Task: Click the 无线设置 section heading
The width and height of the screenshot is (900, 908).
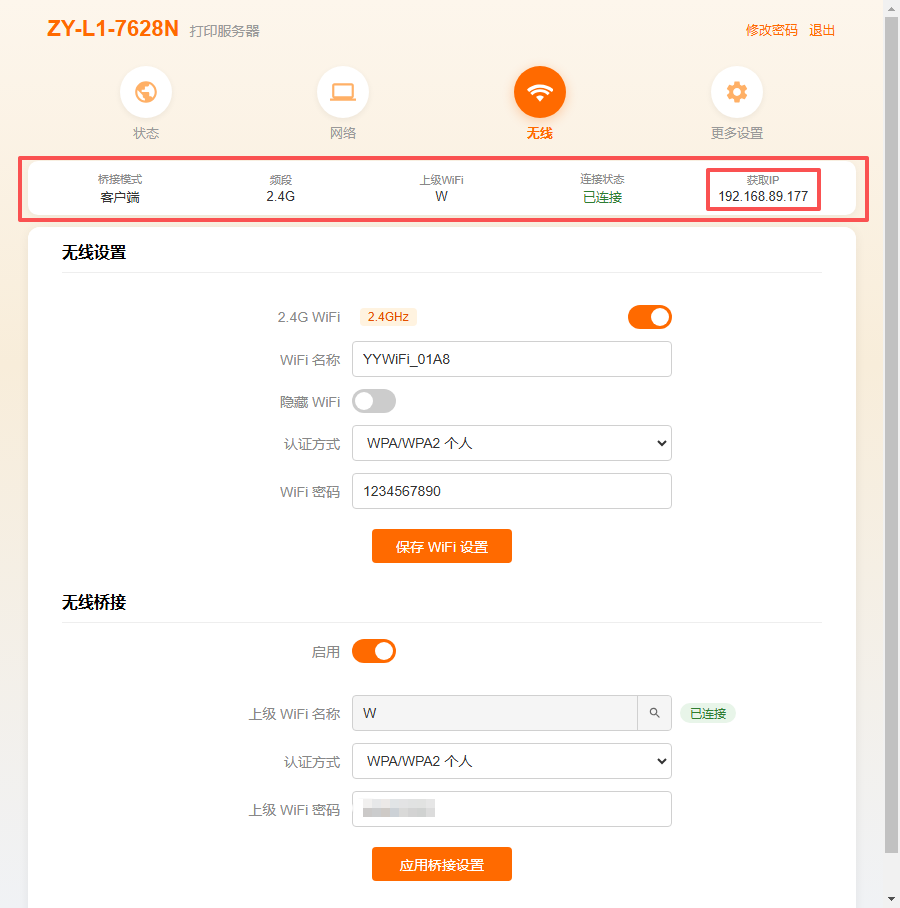Action: click(94, 252)
